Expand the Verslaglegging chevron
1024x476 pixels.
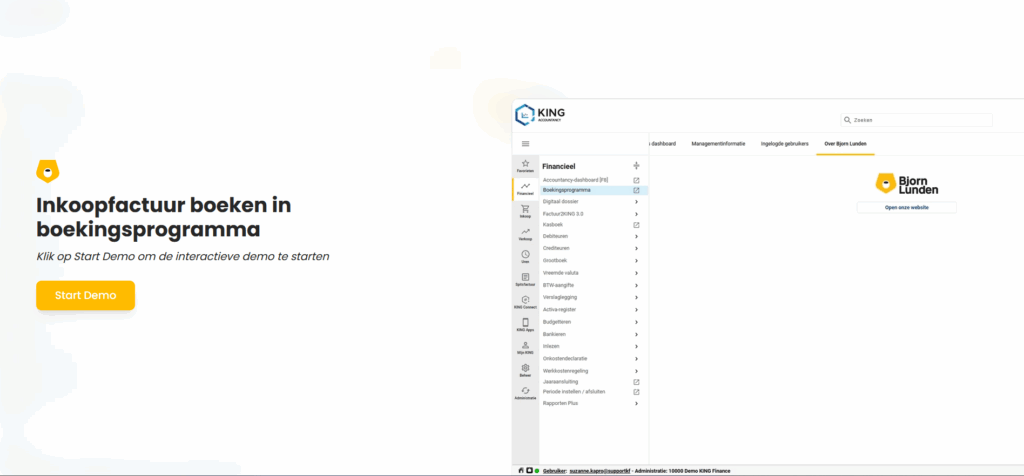(x=636, y=298)
